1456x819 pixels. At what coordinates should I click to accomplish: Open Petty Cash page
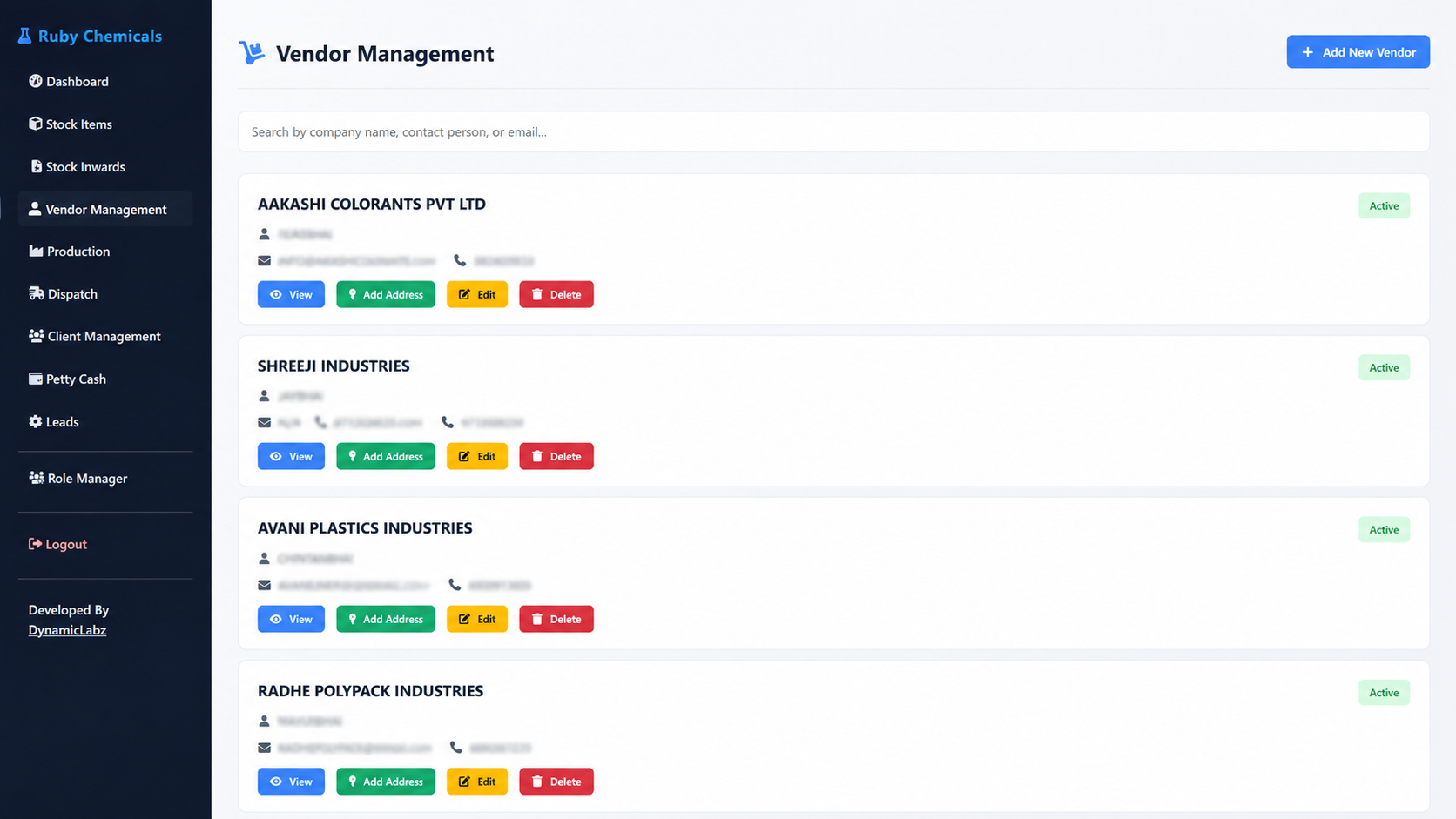coord(105,379)
